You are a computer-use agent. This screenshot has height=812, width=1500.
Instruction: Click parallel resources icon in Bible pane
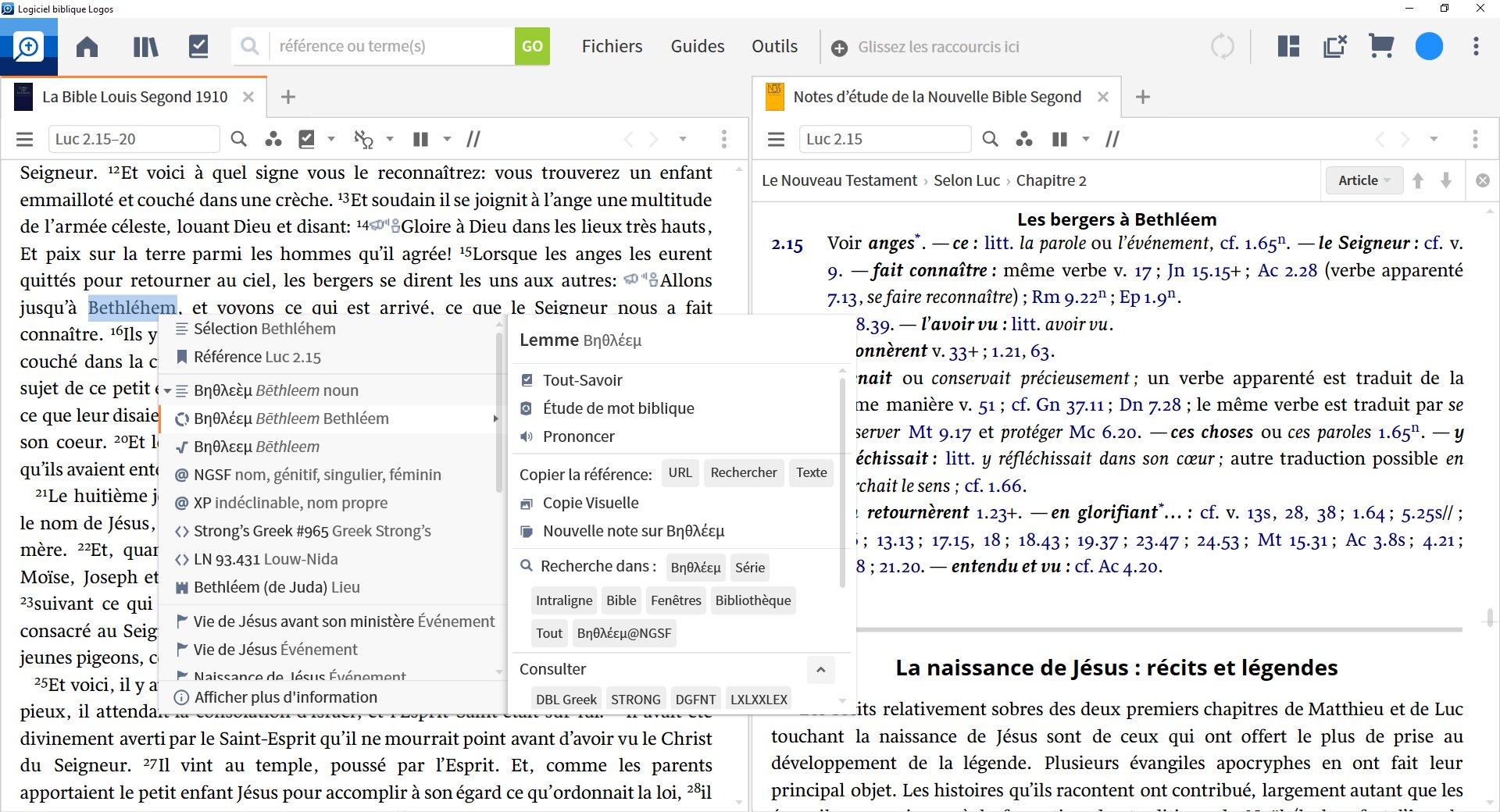tap(473, 139)
